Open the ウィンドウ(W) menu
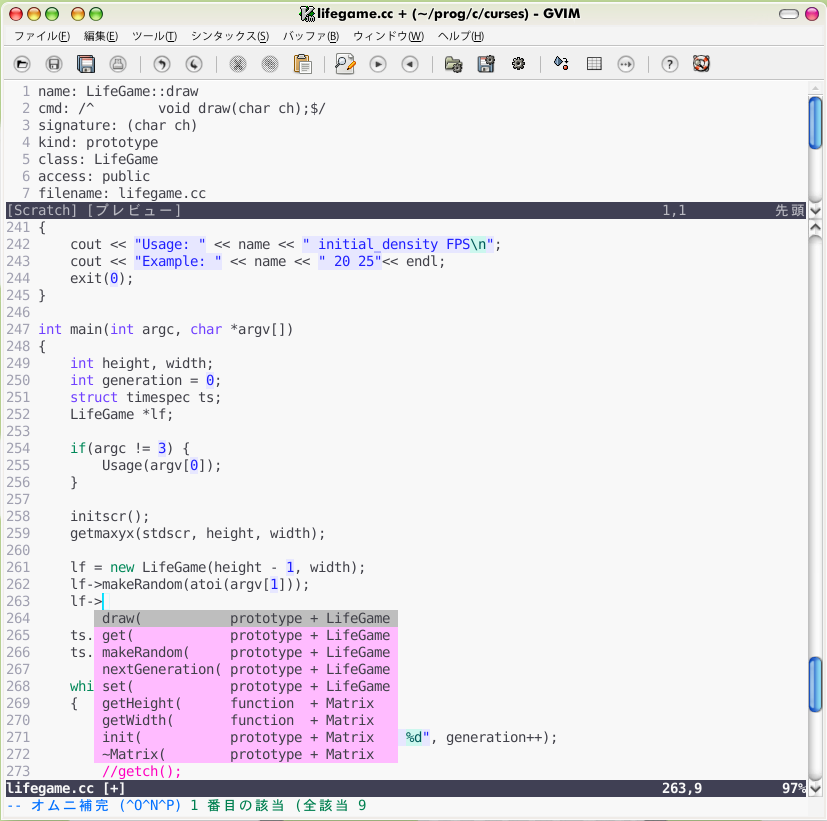Viewport: 827px width, 821px height. (x=388, y=36)
